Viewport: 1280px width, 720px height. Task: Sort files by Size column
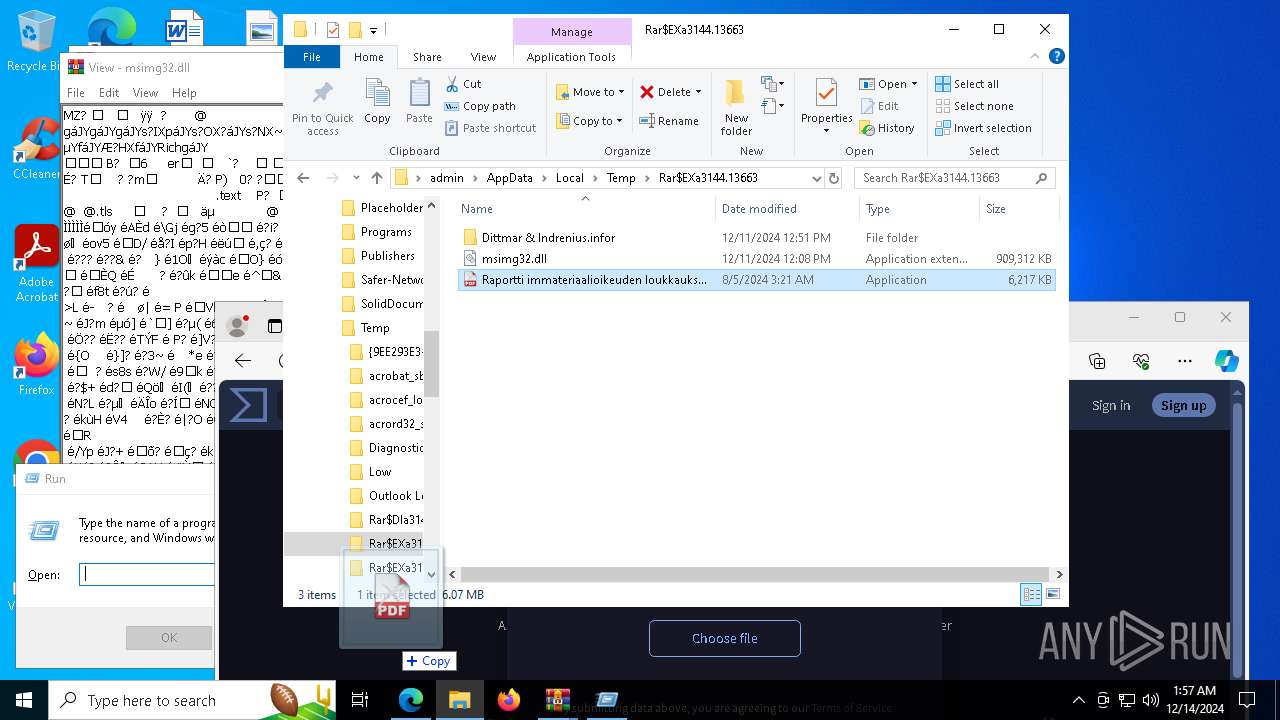[1018, 209]
